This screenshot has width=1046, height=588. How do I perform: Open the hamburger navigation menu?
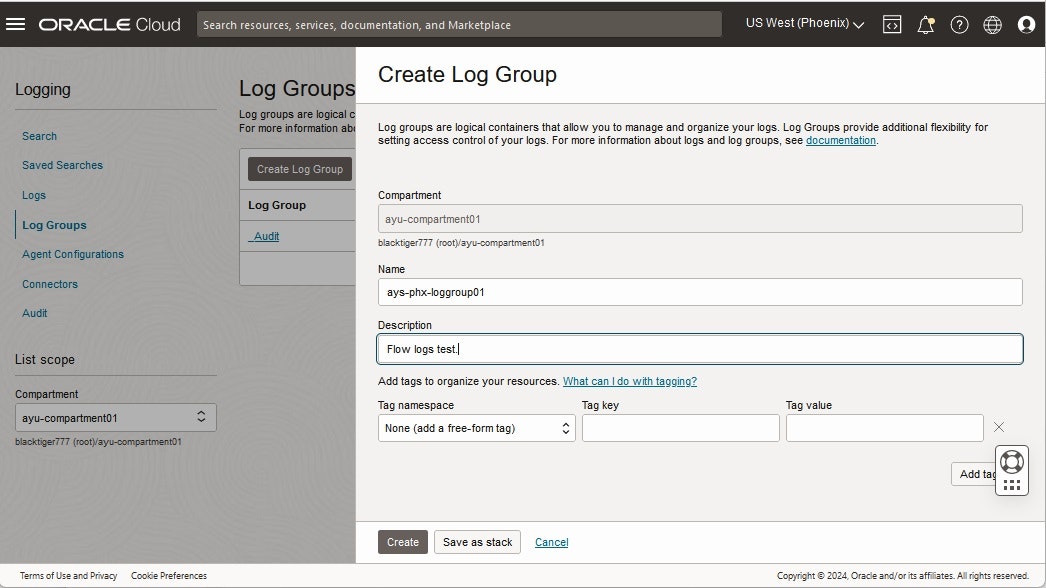15,24
